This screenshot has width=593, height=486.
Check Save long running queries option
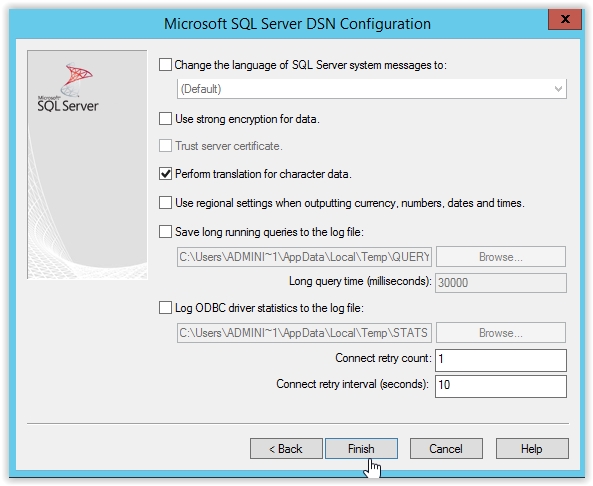click(x=165, y=231)
